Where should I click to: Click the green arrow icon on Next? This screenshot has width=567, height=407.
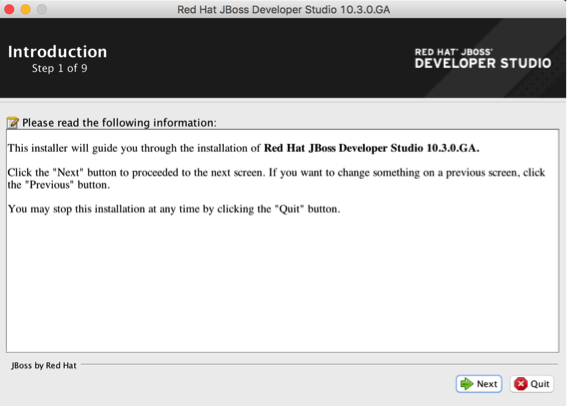(x=466, y=384)
